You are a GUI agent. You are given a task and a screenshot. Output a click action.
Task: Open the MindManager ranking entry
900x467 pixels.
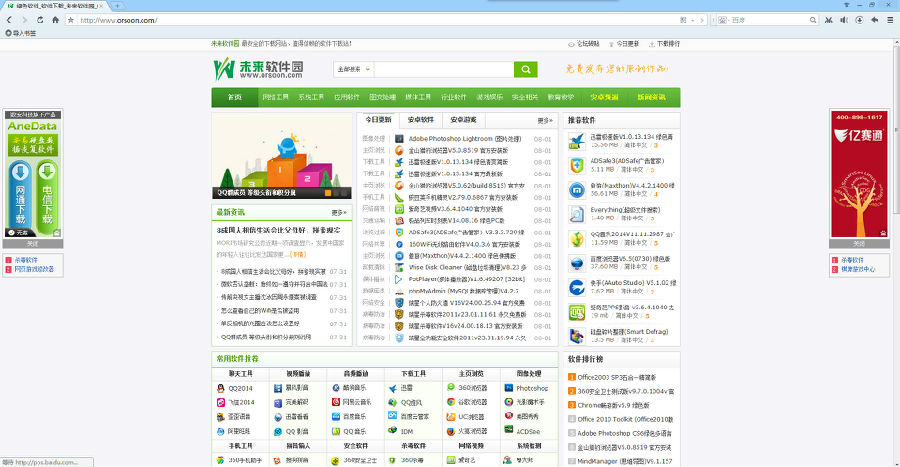[624, 461]
